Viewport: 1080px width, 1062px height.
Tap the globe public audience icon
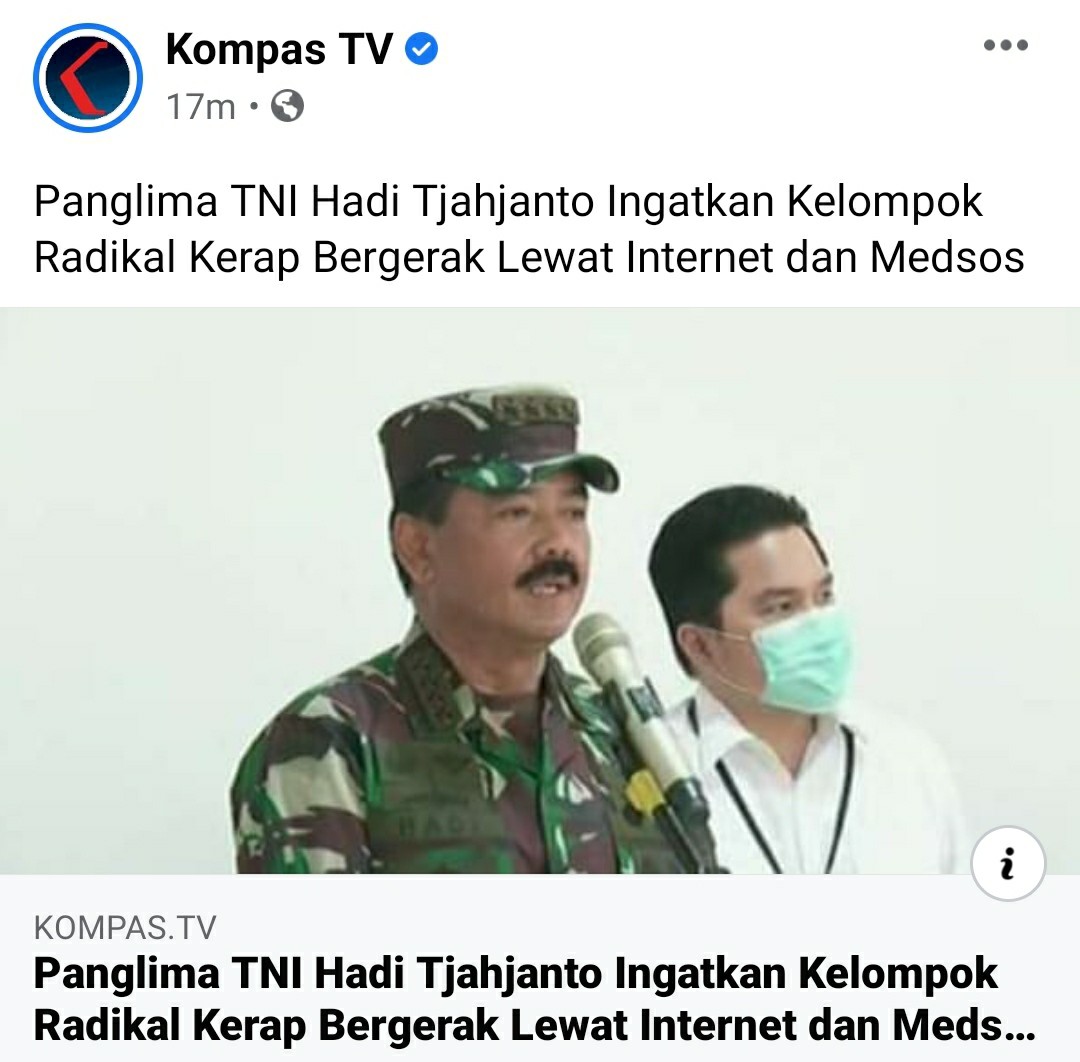pyautogui.click(x=287, y=106)
